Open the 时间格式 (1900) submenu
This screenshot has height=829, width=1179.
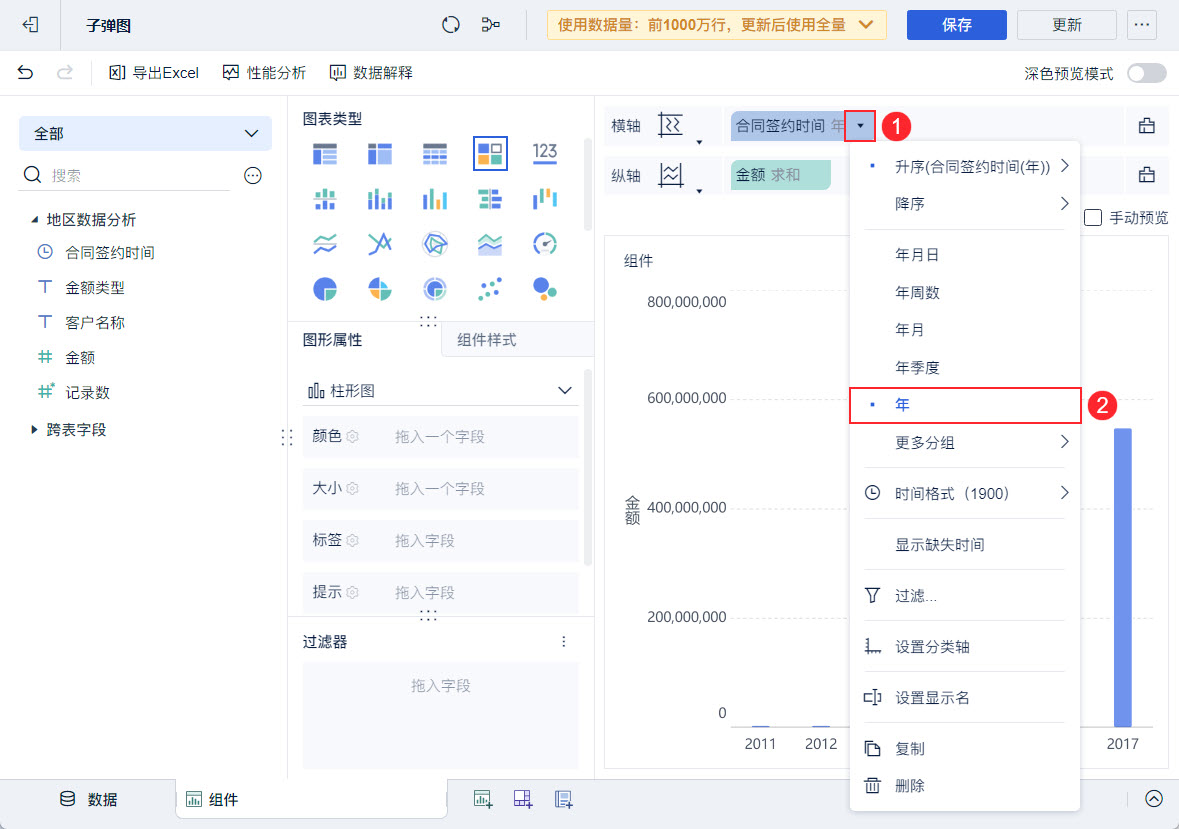coord(965,494)
